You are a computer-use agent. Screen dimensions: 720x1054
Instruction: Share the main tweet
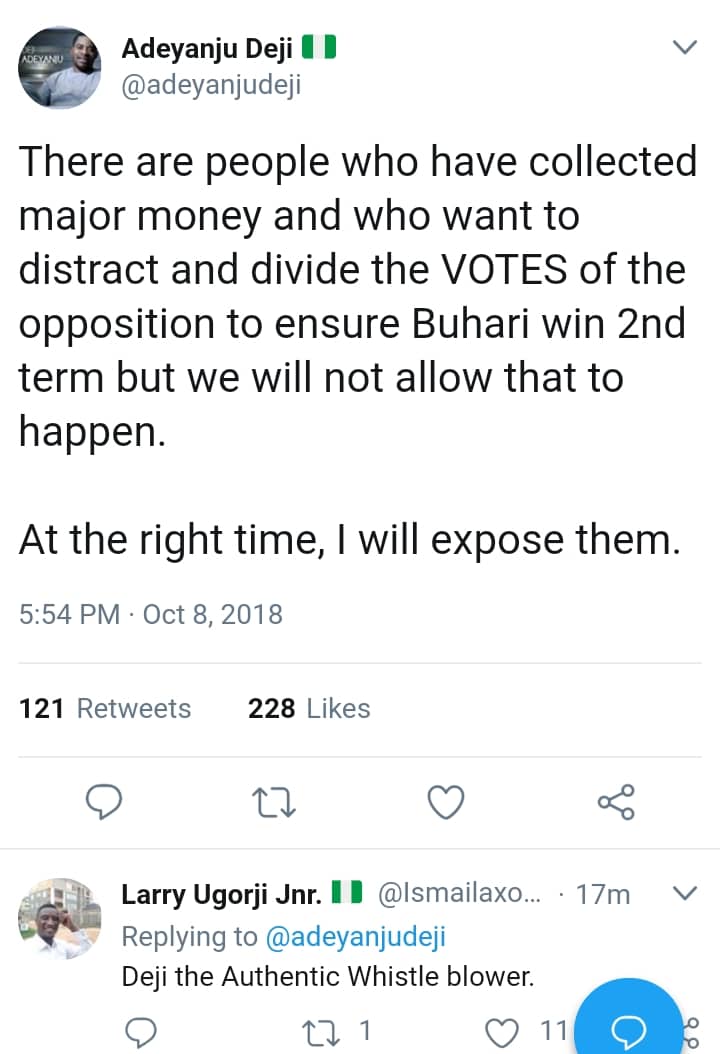click(x=615, y=802)
